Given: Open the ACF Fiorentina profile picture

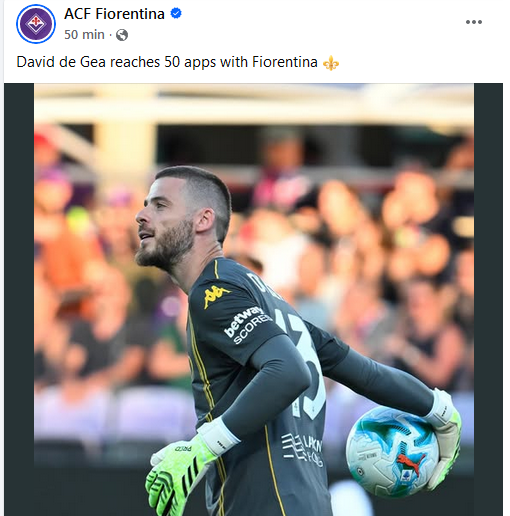Looking at the screenshot, I should point(36,24).
